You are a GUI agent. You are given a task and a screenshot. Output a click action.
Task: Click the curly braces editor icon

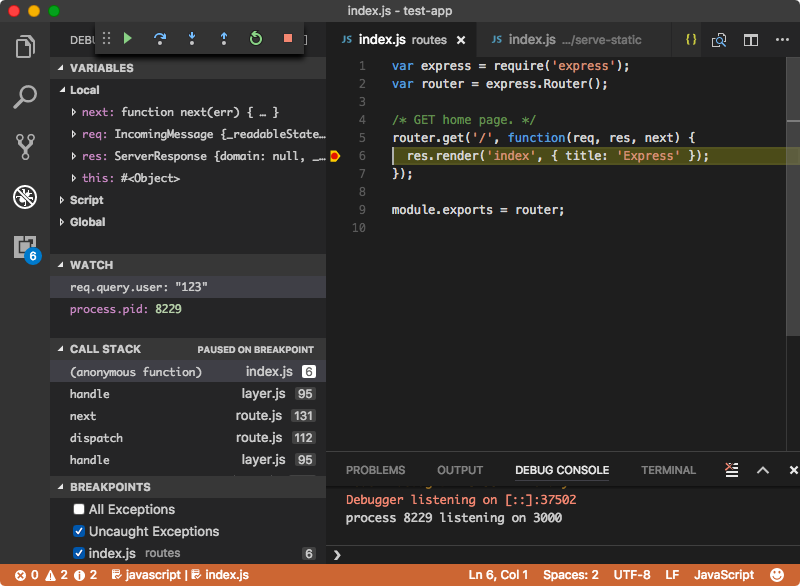pos(691,39)
